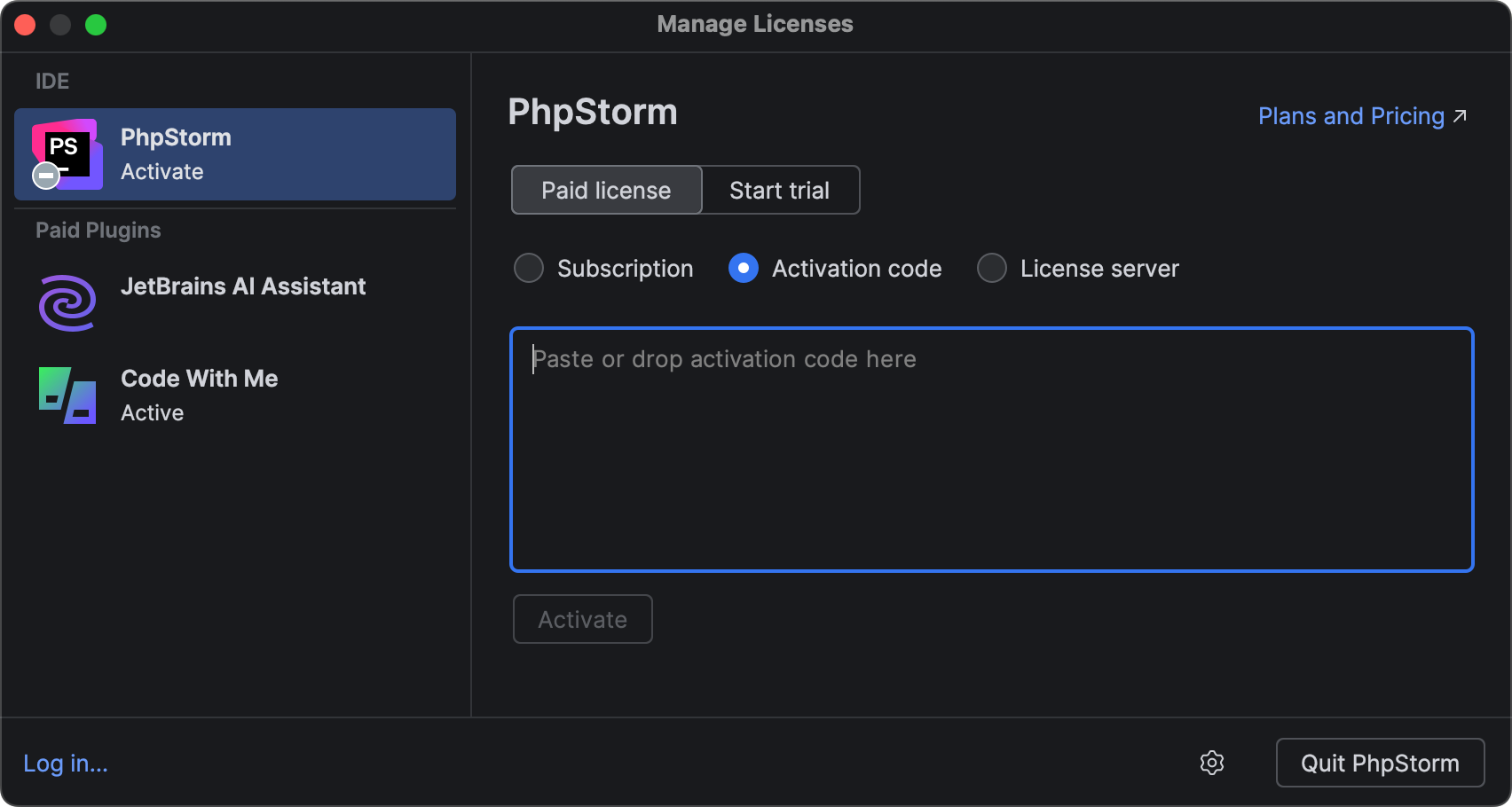Switch to the Paid license tab

(607, 190)
